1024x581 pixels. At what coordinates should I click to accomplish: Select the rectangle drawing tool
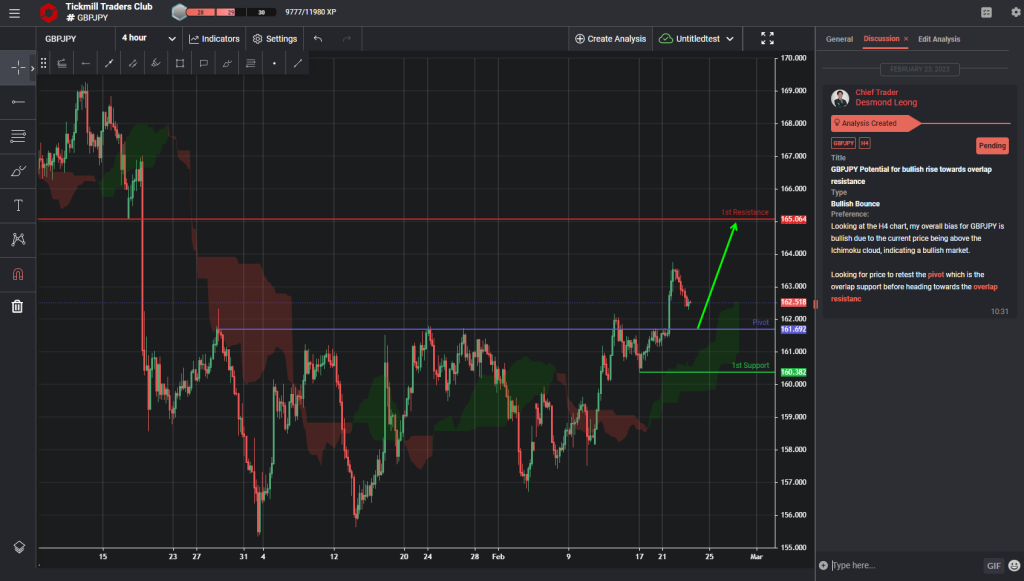(x=181, y=63)
